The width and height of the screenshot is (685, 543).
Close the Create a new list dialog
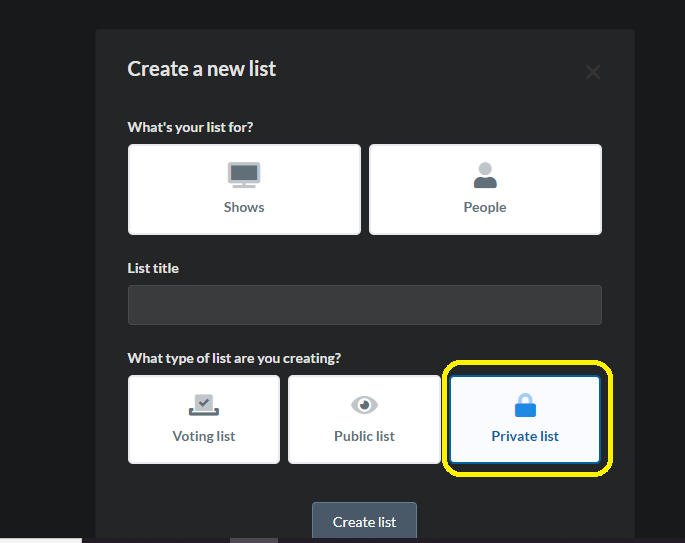593,72
